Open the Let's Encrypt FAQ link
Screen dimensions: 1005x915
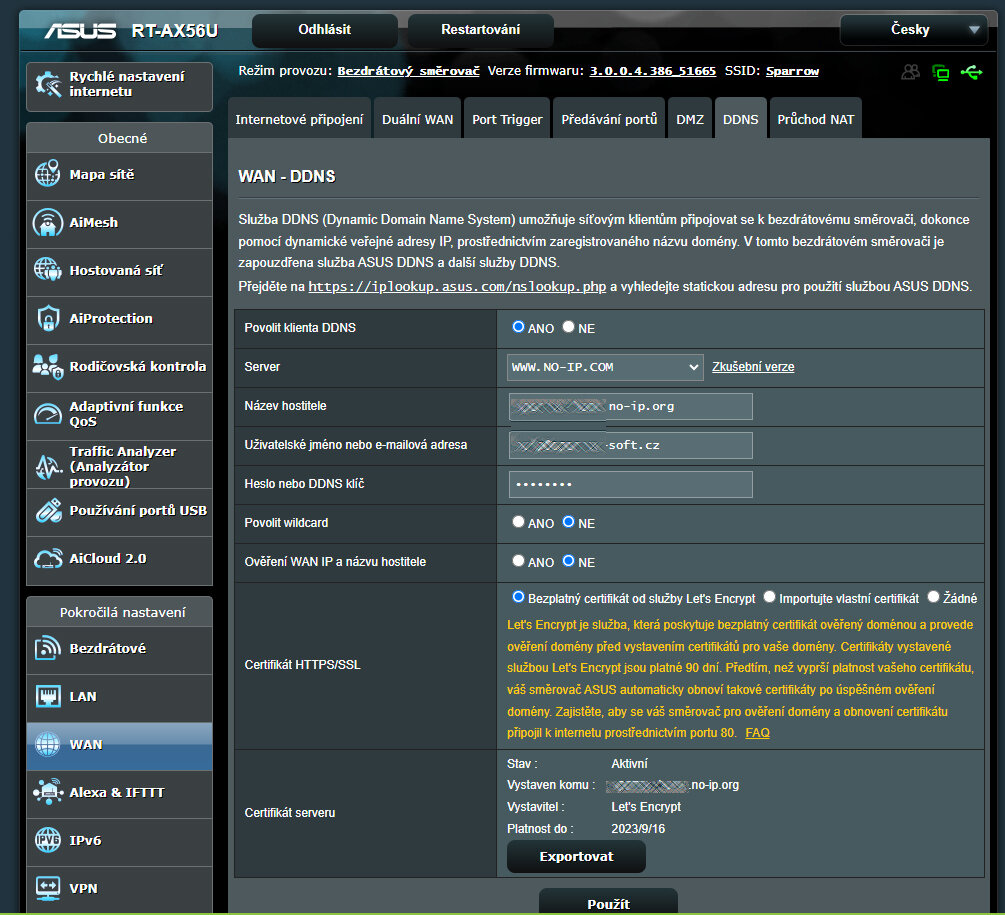[758, 732]
